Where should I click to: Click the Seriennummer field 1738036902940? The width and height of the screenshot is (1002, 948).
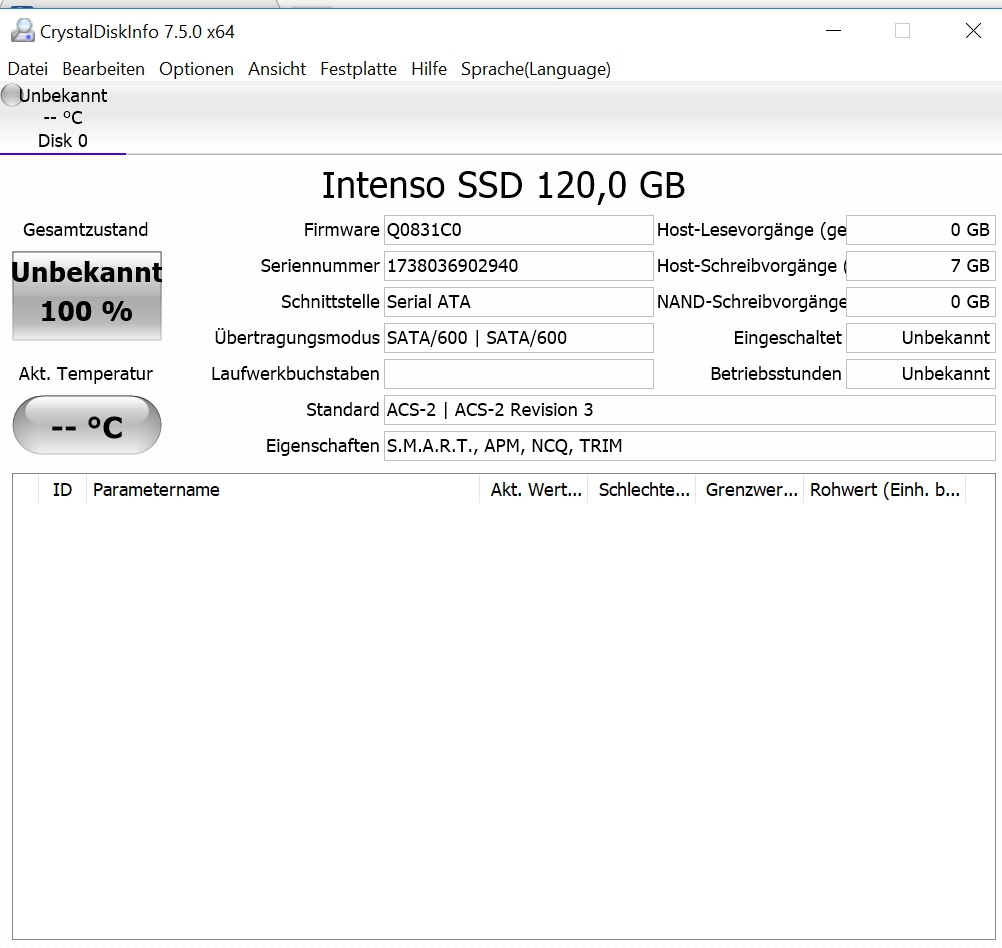tap(518, 266)
